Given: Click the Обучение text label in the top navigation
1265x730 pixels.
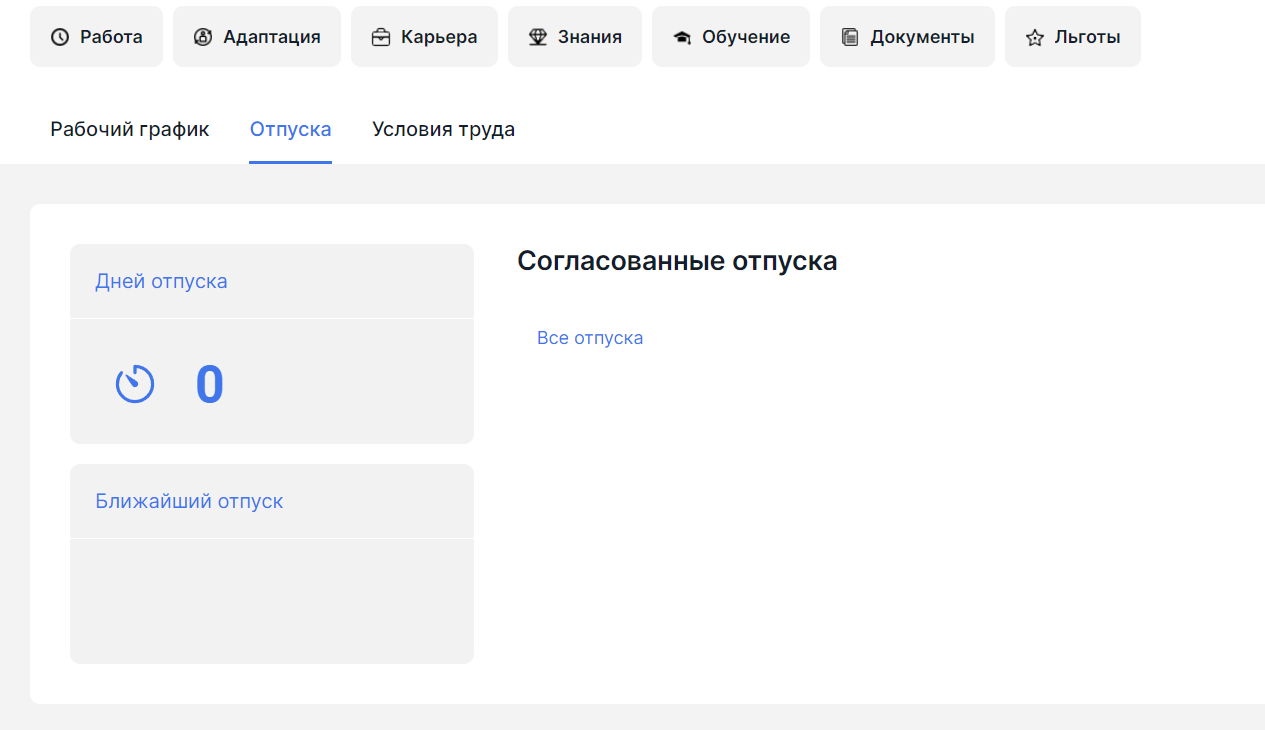Looking at the screenshot, I should (746, 37).
